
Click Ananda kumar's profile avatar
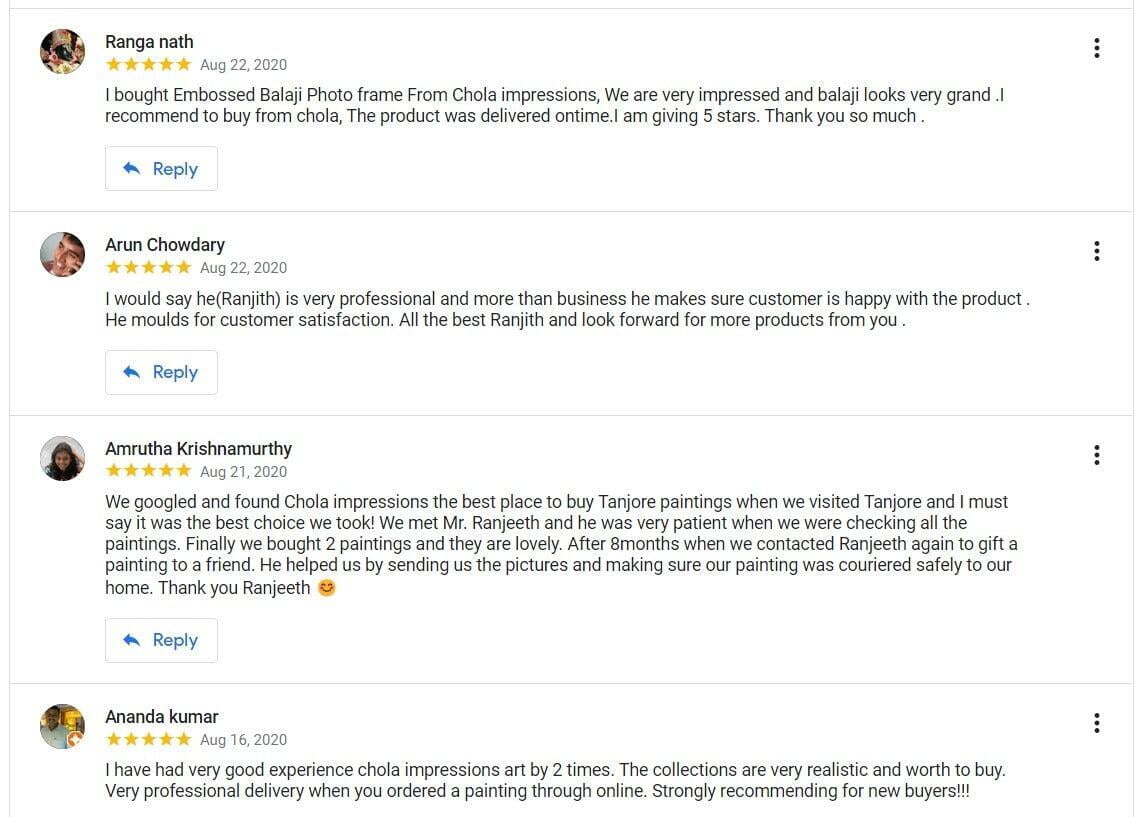(62, 726)
